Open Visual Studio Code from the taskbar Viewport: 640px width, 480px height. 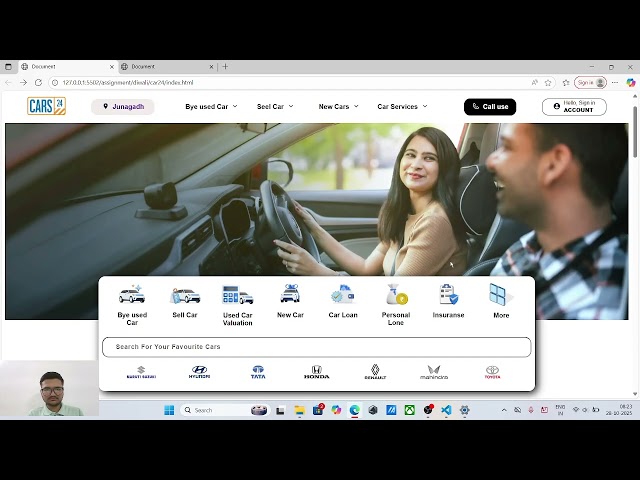pos(446,410)
